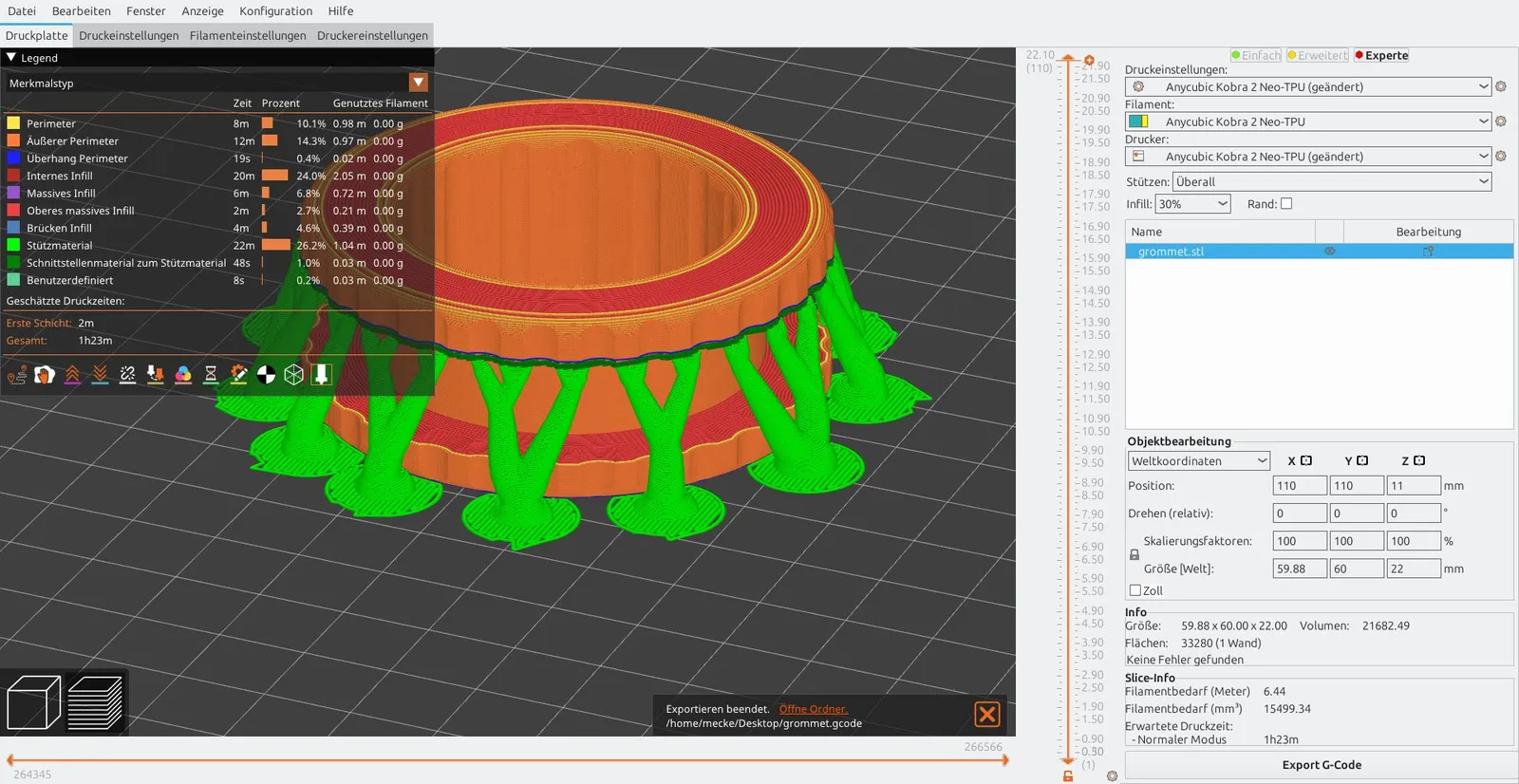Screen dimensions: 1519x784
Task: Open the Konfiguration menu
Action: (x=276, y=11)
